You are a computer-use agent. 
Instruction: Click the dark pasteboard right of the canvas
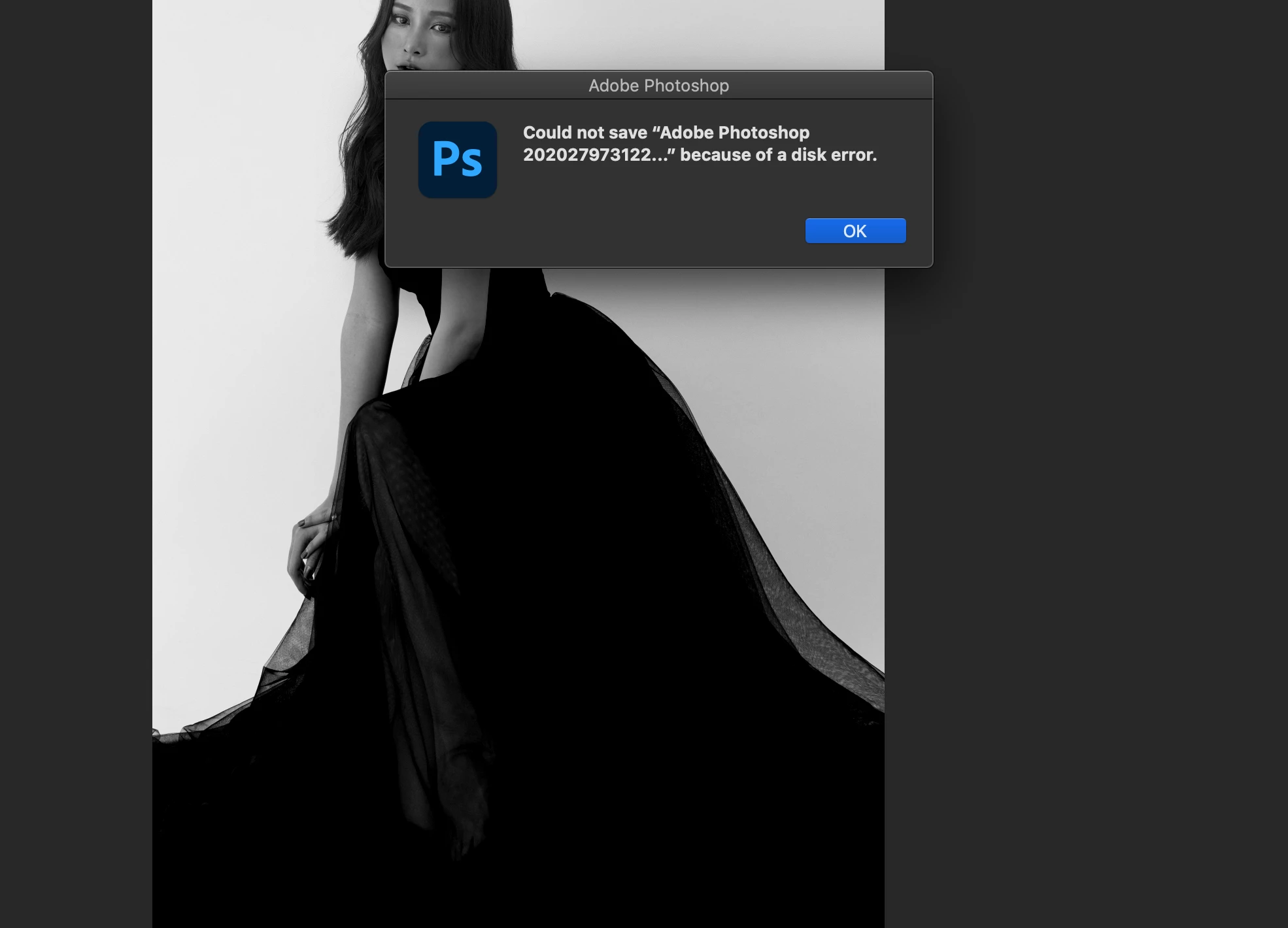[x=1085, y=523]
